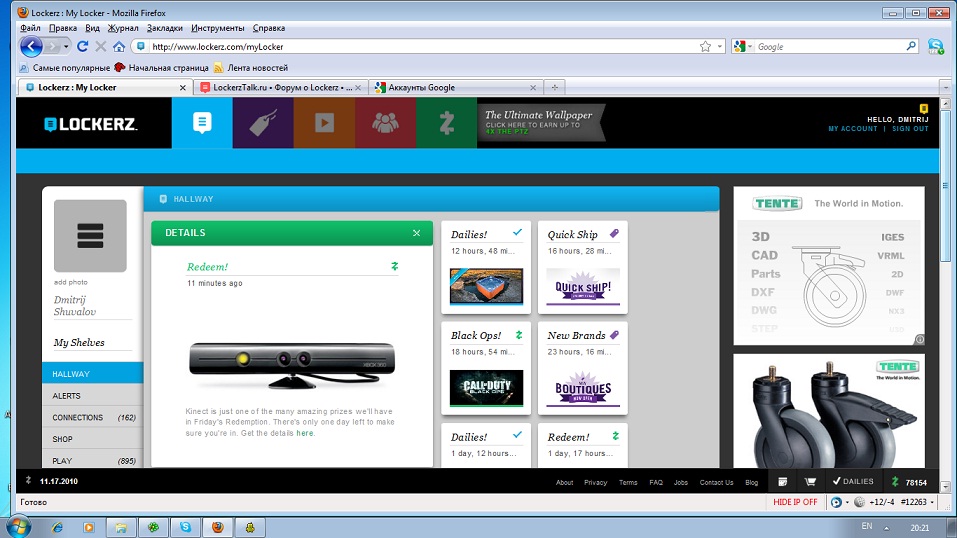Open the Журнал menu

tap(123, 28)
